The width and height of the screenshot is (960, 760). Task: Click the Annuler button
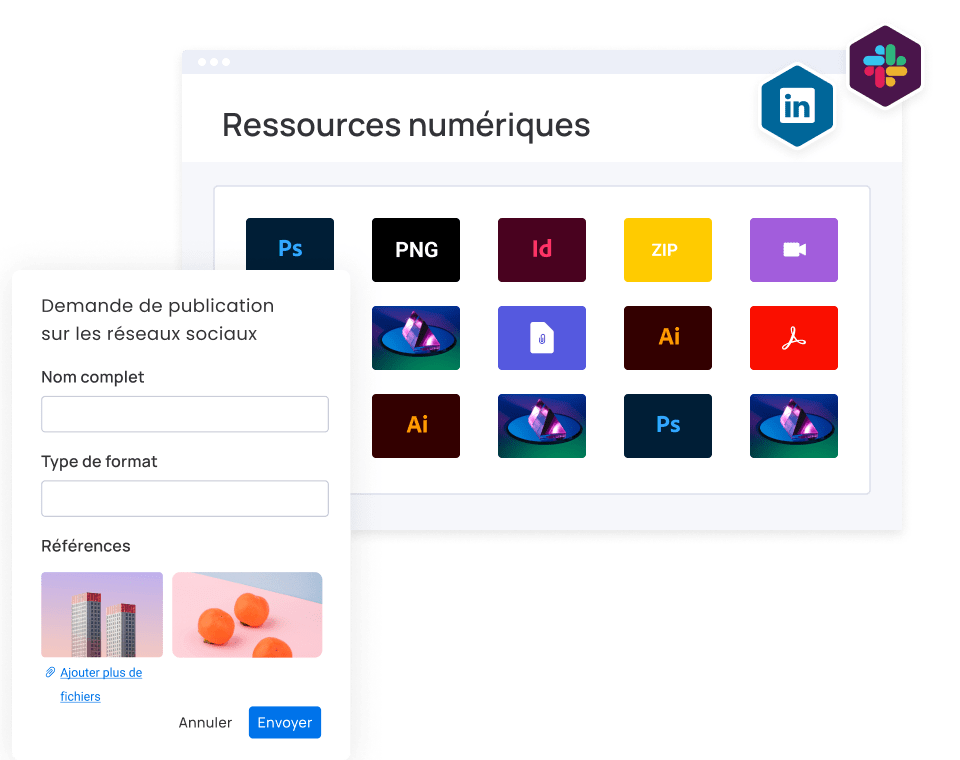point(205,723)
